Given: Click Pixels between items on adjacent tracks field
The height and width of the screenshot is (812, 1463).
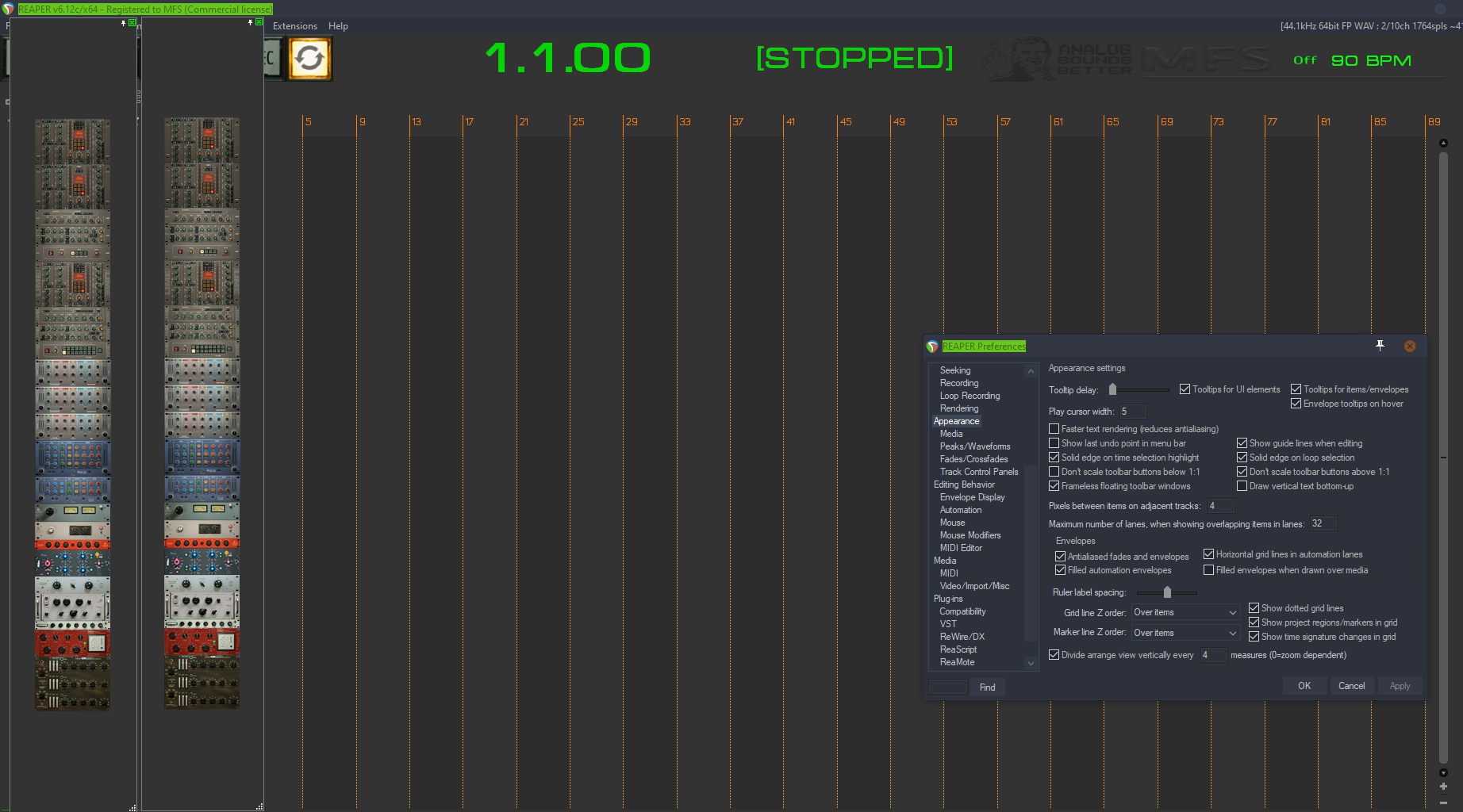Looking at the screenshot, I should click(1219, 506).
